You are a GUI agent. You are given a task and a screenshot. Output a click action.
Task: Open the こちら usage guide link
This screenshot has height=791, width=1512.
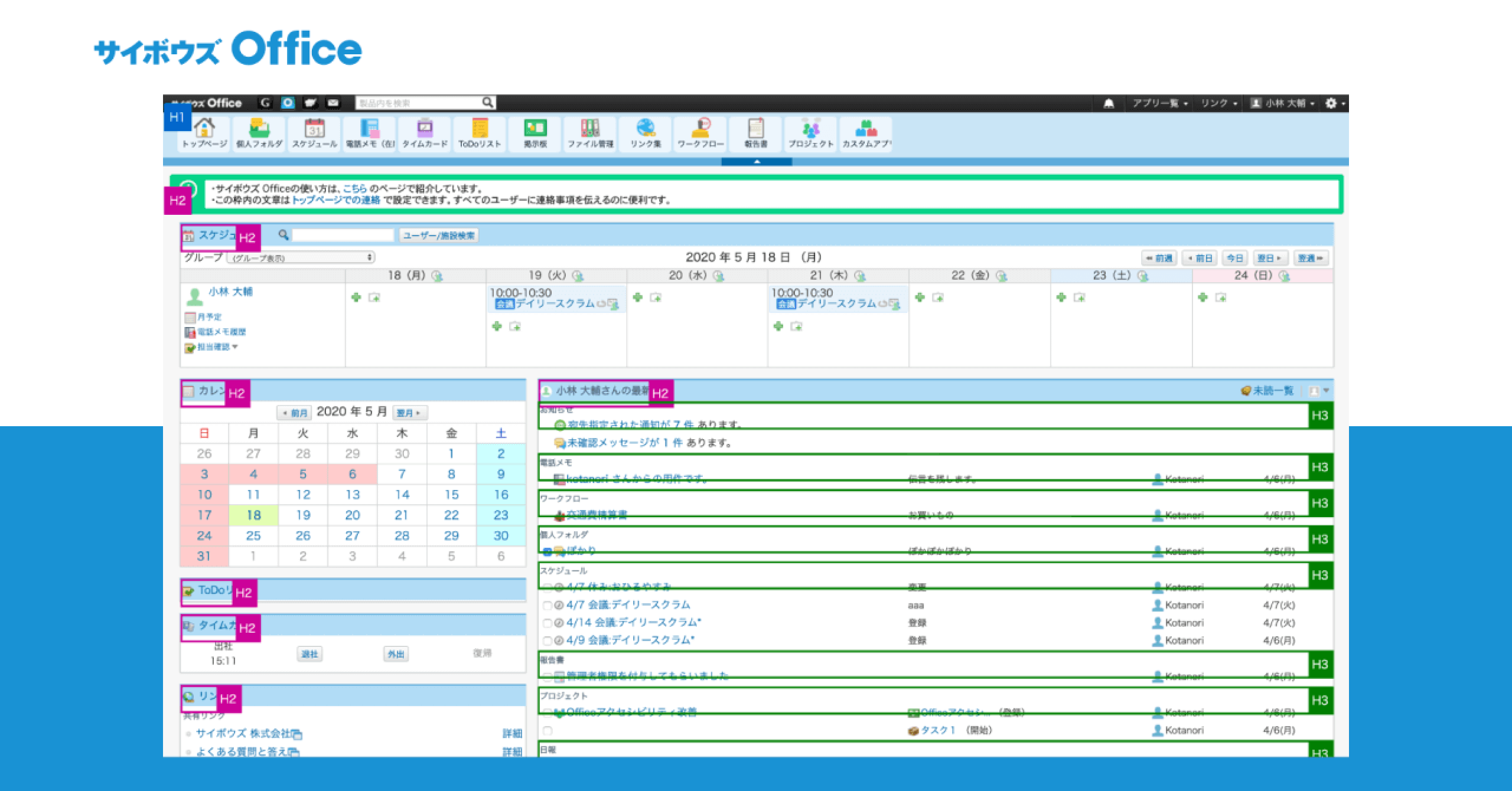(x=355, y=189)
